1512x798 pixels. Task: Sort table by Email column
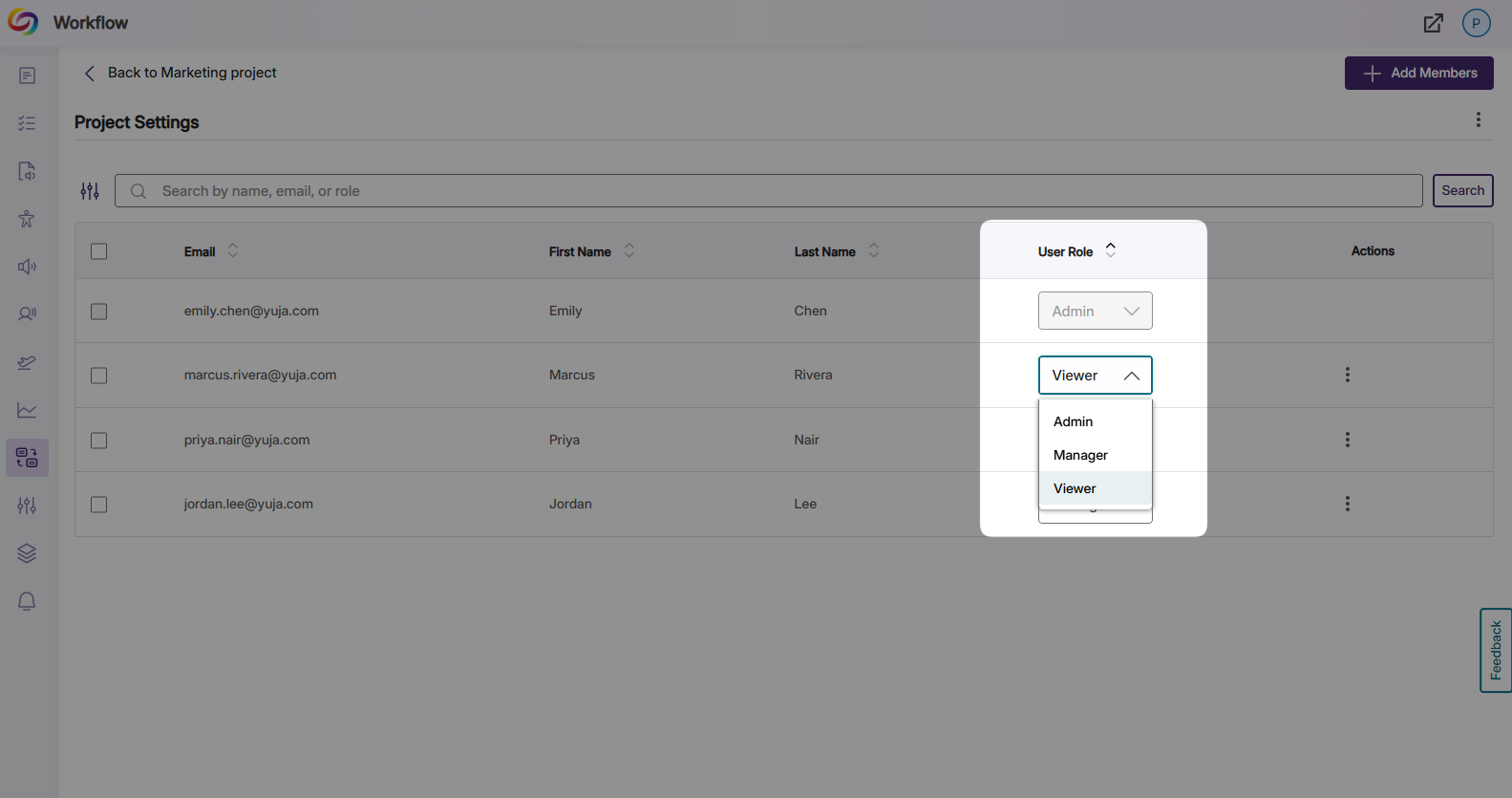(232, 250)
